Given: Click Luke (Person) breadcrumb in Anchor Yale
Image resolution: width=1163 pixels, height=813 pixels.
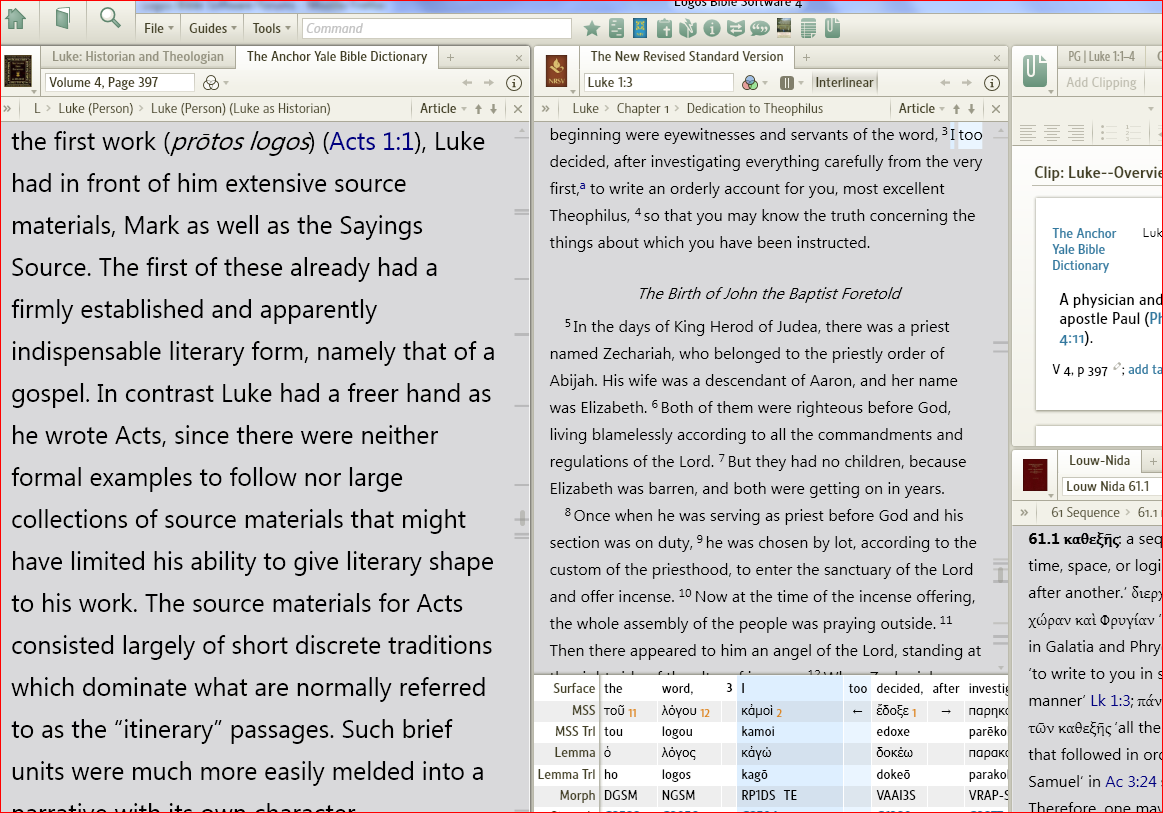Looking at the screenshot, I should [x=95, y=108].
